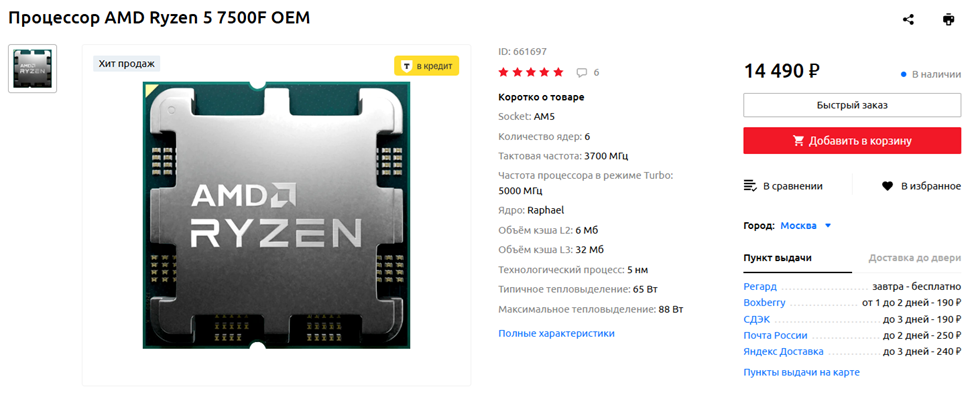Switch to "Доставка до двери" tab
This screenshot has width=974, height=401.
[915, 258]
